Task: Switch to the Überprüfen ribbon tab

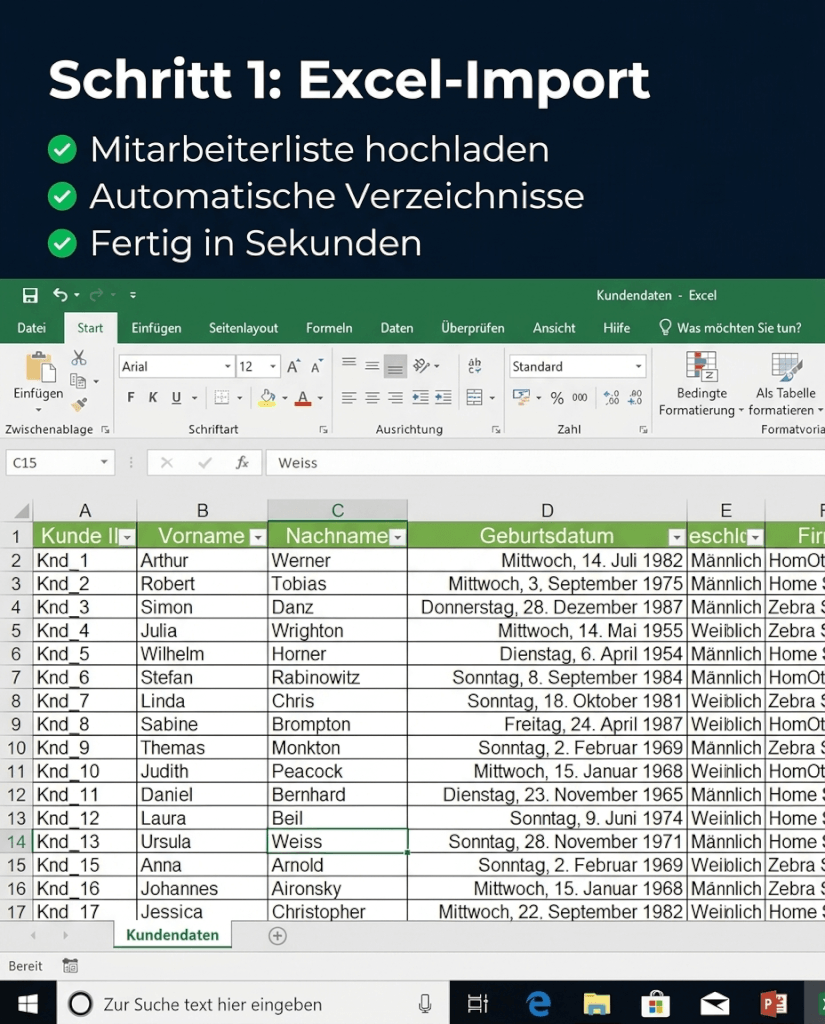Action: (473, 328)
